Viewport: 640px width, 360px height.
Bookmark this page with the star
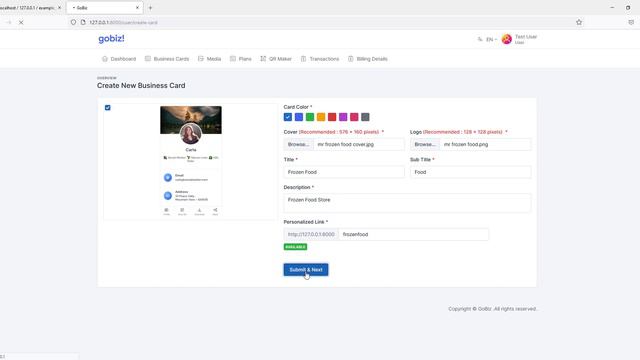579,22
